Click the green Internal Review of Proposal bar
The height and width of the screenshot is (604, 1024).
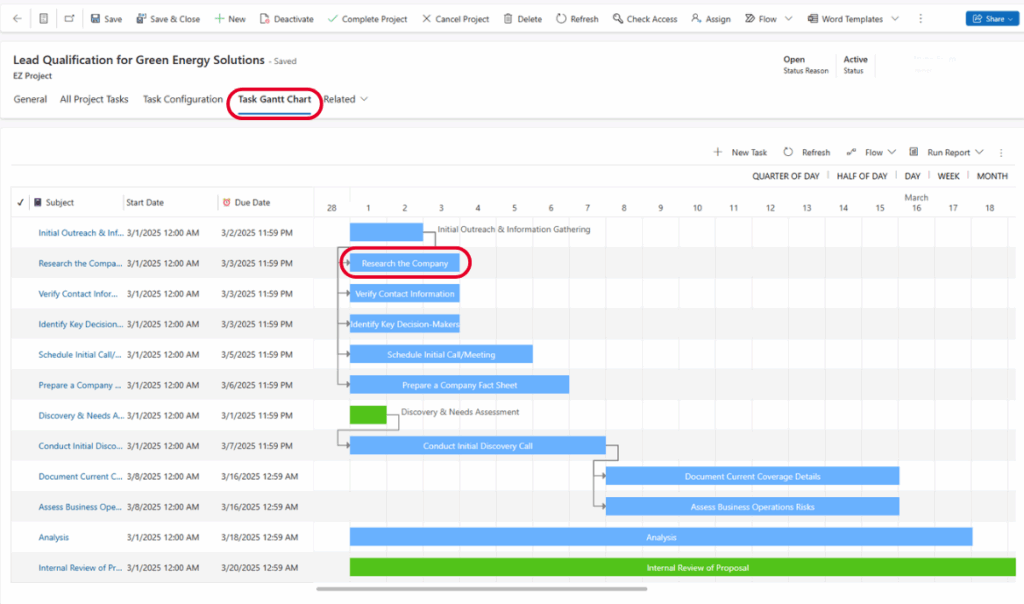680,567
